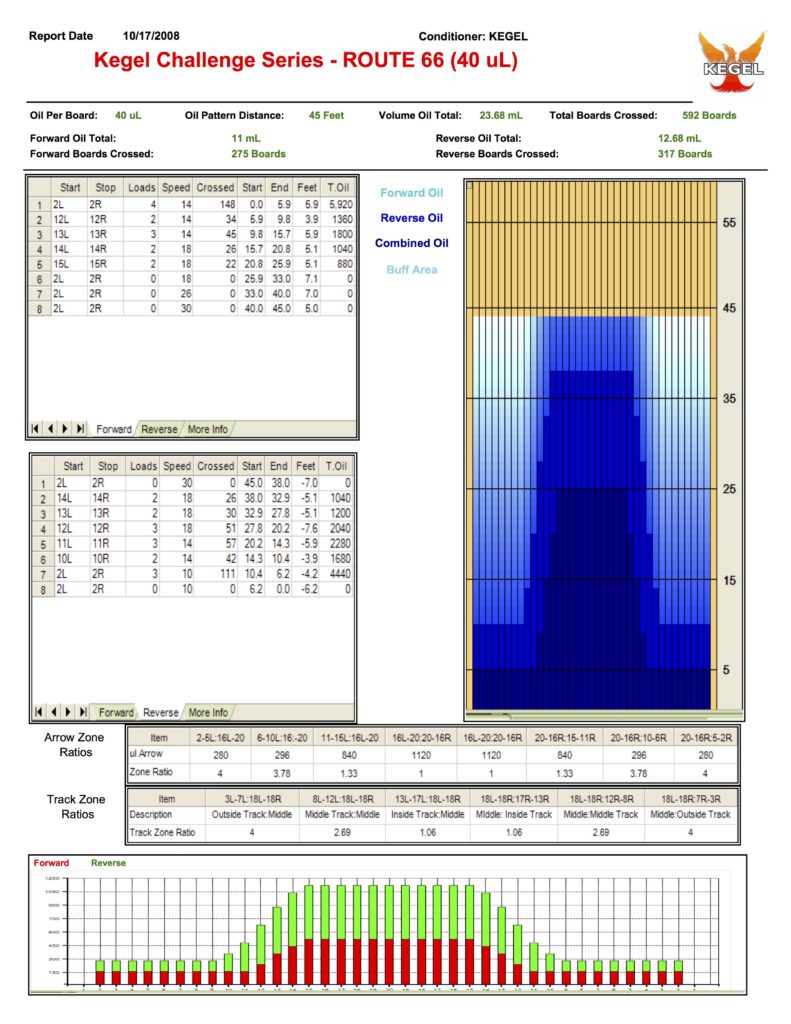
Task: Click the Oil Per Board value '40 uL'
Action: (x=128, y=116)
